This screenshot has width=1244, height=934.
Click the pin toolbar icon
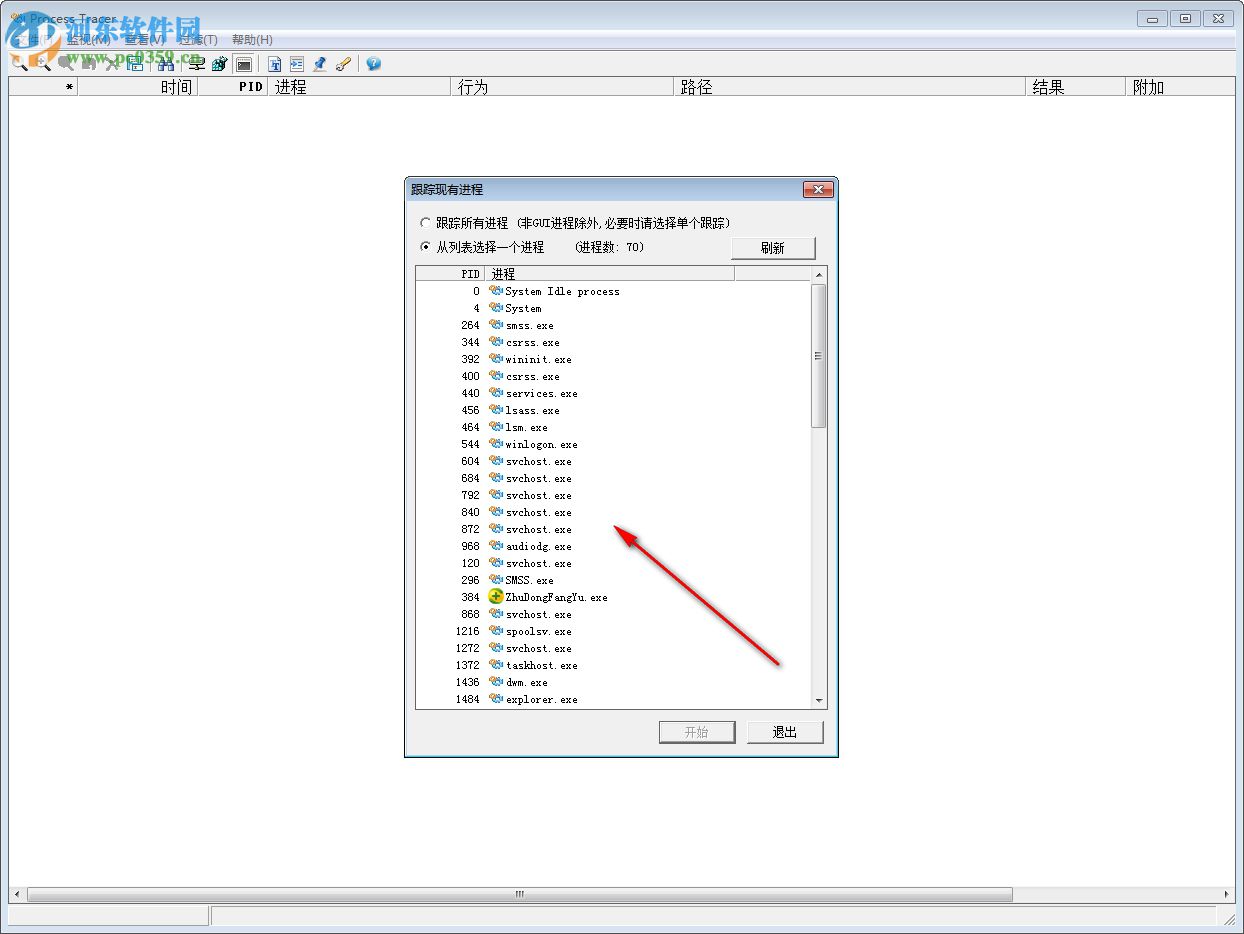click(x=319, y=63)
